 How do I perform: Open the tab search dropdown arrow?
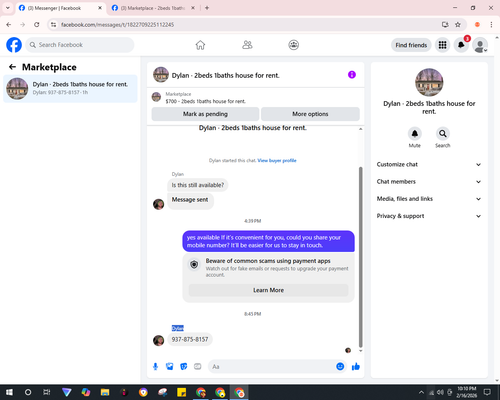coord(8,8)
